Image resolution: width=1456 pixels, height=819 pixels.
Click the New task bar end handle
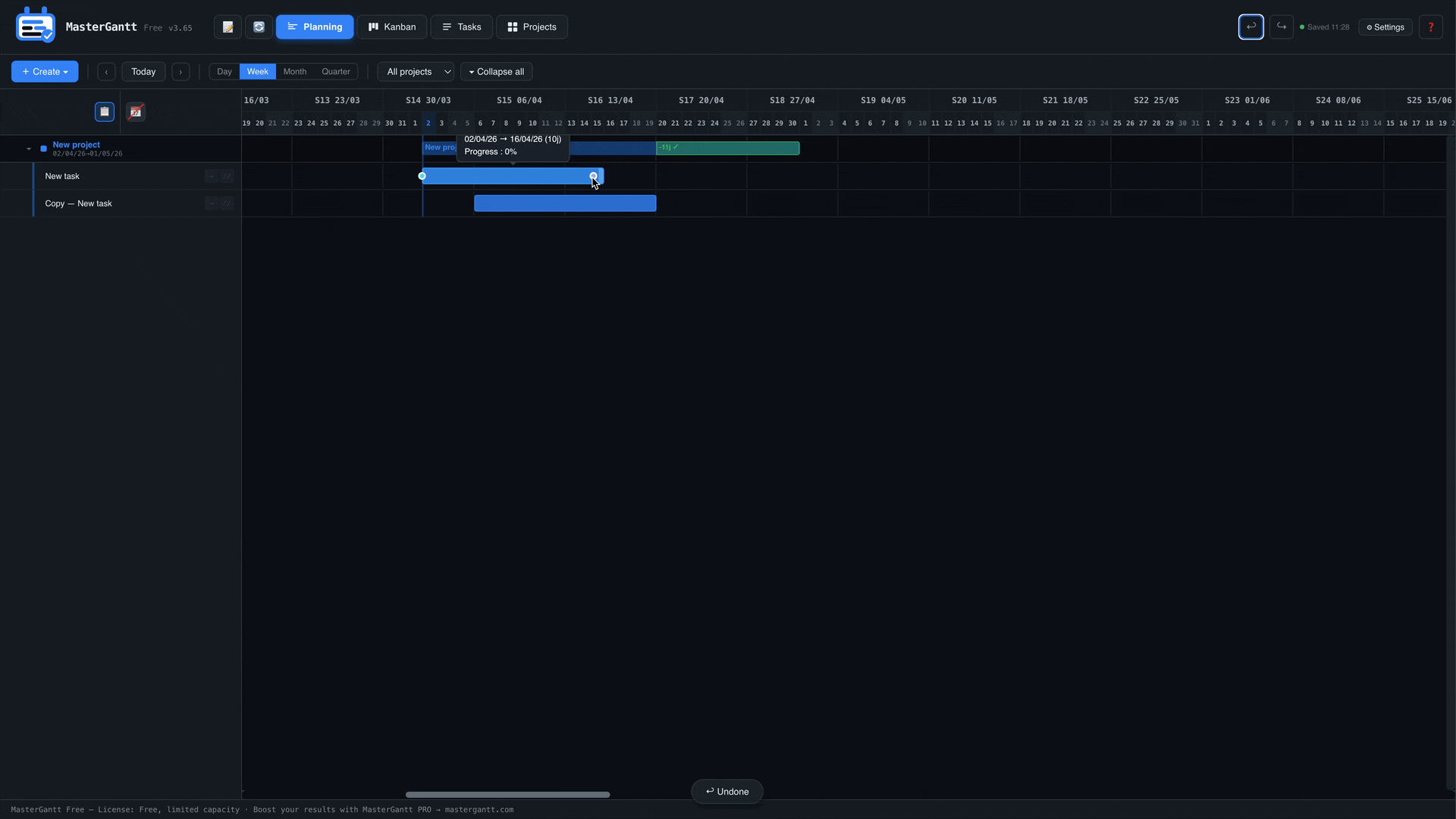coord(594,176)
